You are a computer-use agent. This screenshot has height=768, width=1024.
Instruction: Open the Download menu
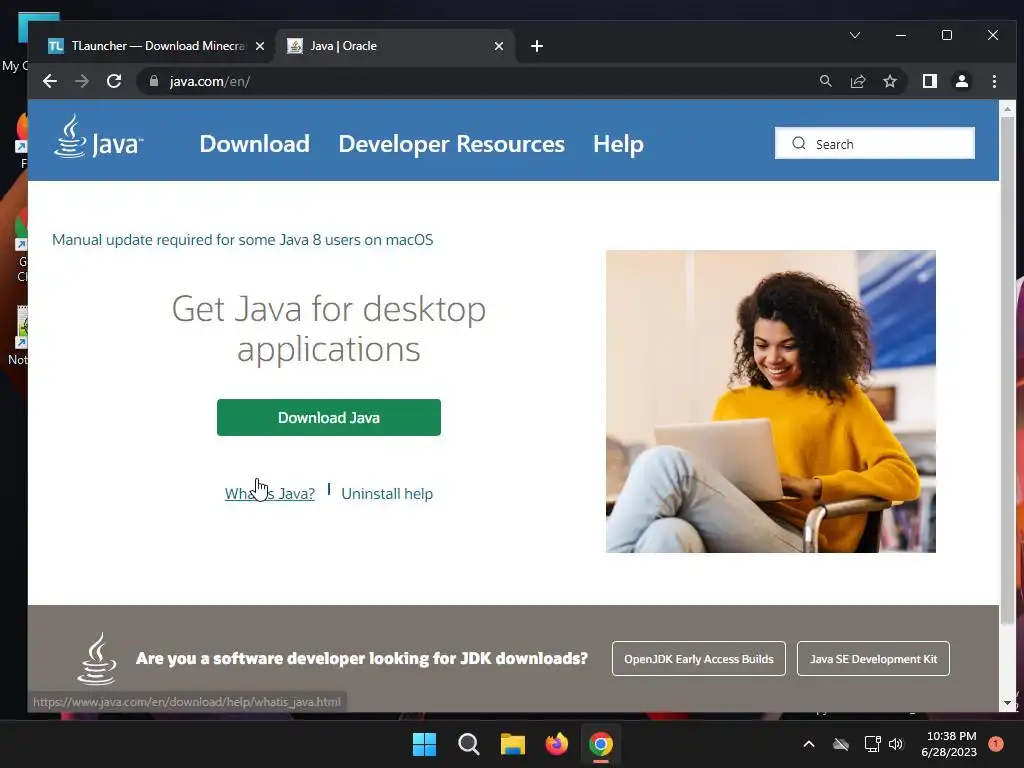(255, 144)
